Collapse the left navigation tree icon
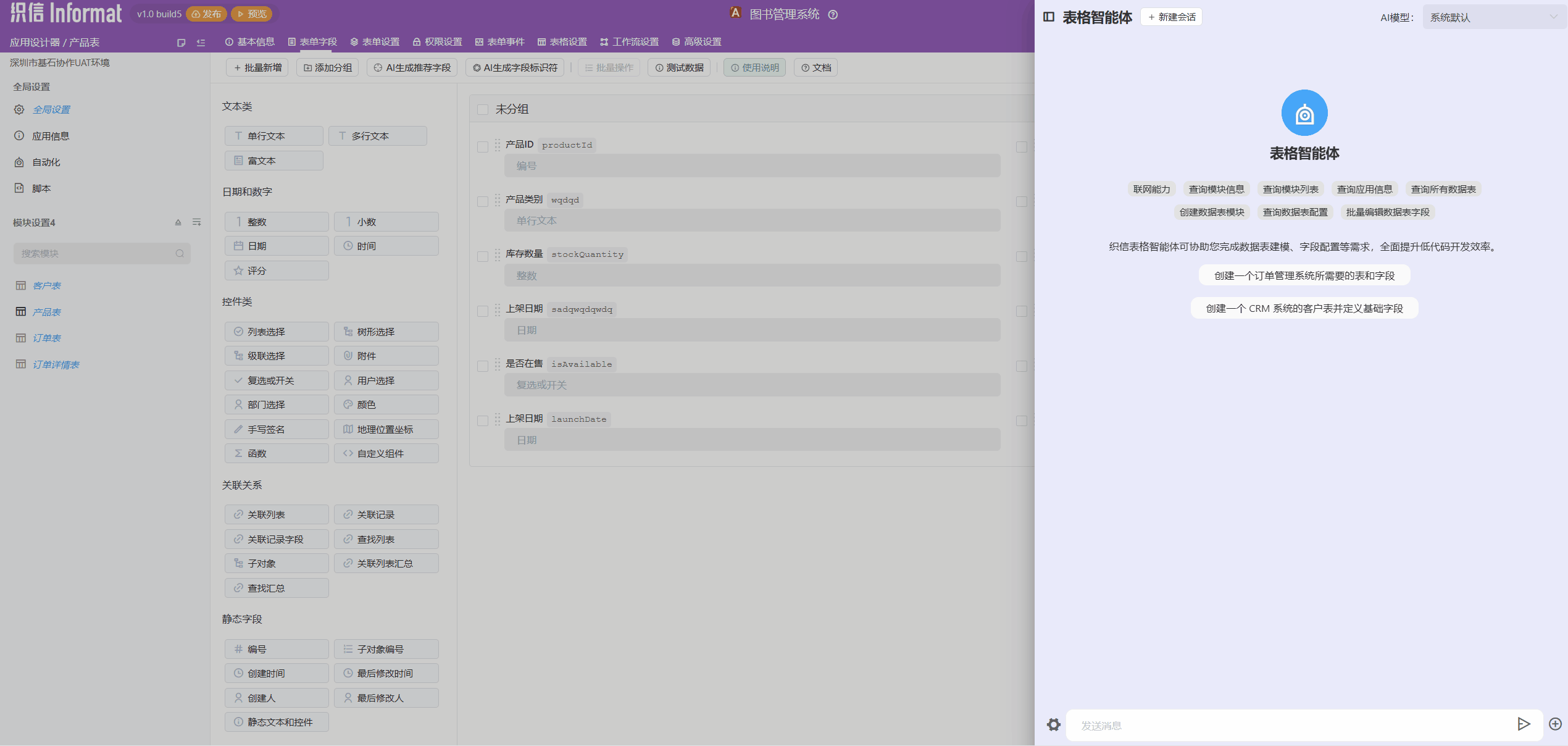This screenshot has width=1568, height=746. point(201,43)
